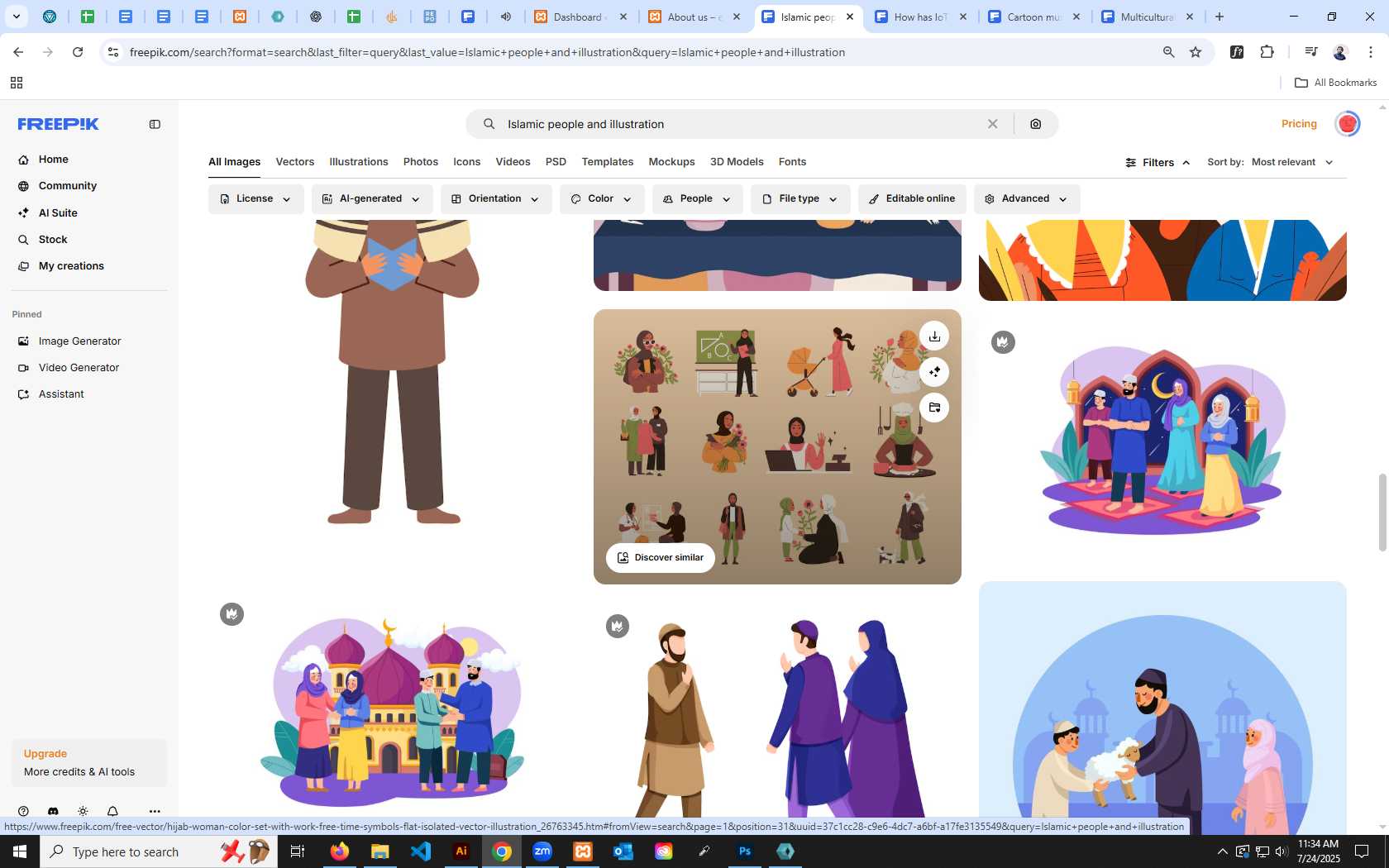The height and width of the screenshot is (868, 1389).
Task: Click the user avatar next to Pricing
Action: coord(1348,124)
